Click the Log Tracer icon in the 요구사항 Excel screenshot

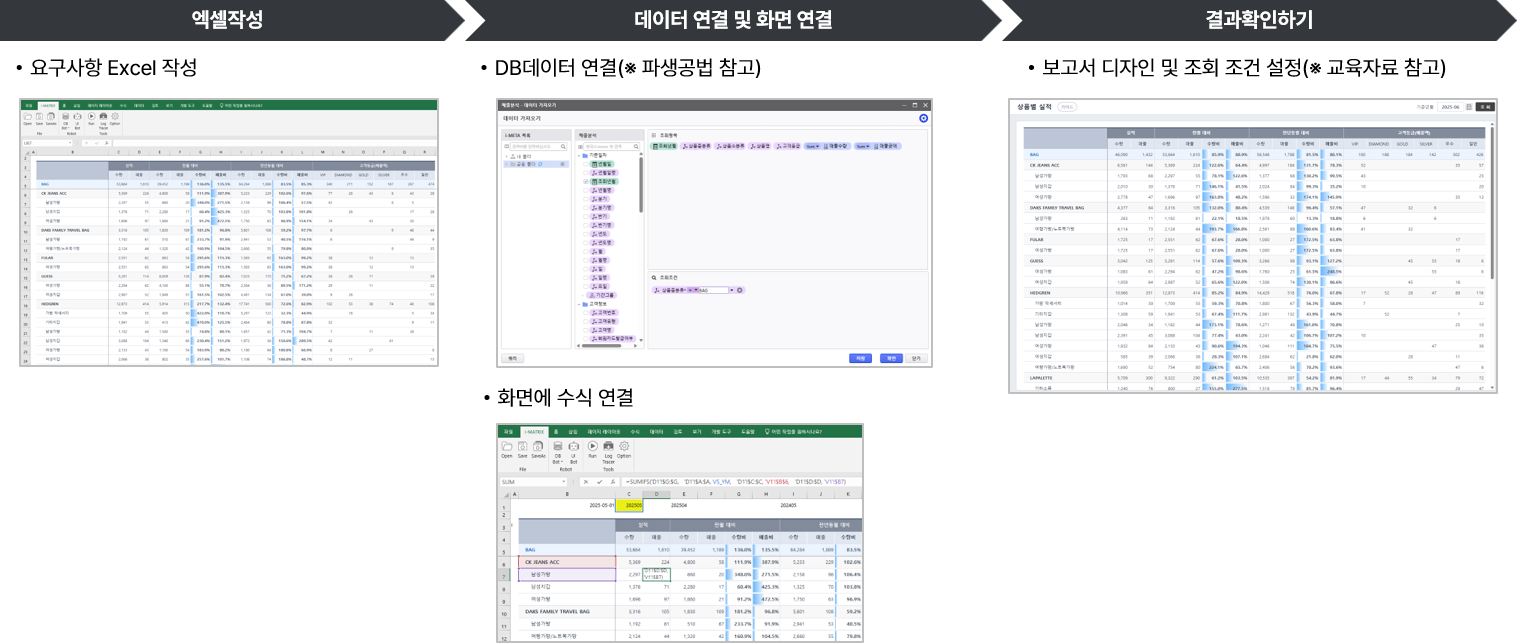(103, 116)
